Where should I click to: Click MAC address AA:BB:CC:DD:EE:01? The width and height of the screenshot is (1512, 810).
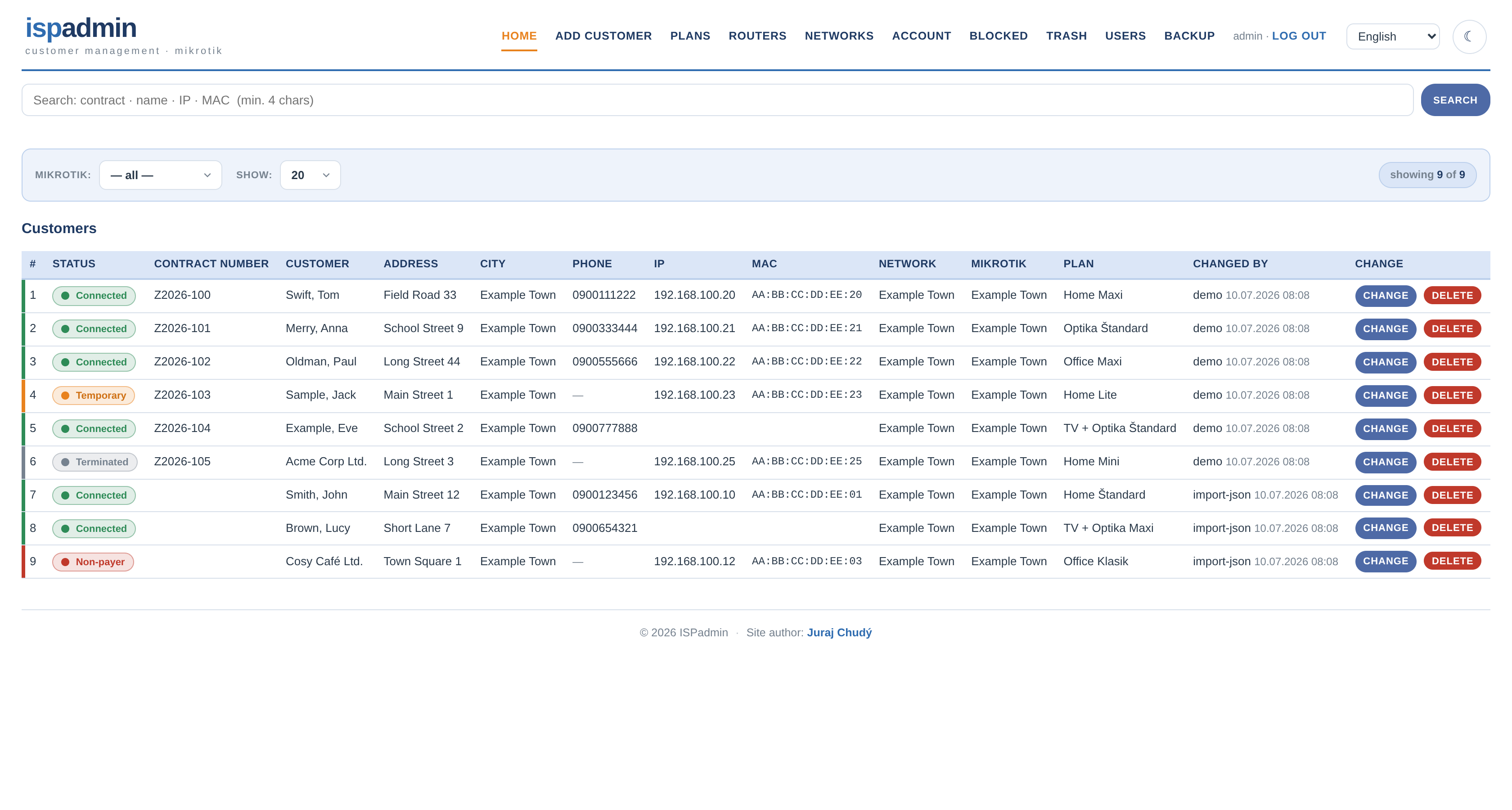coord(806,494)
